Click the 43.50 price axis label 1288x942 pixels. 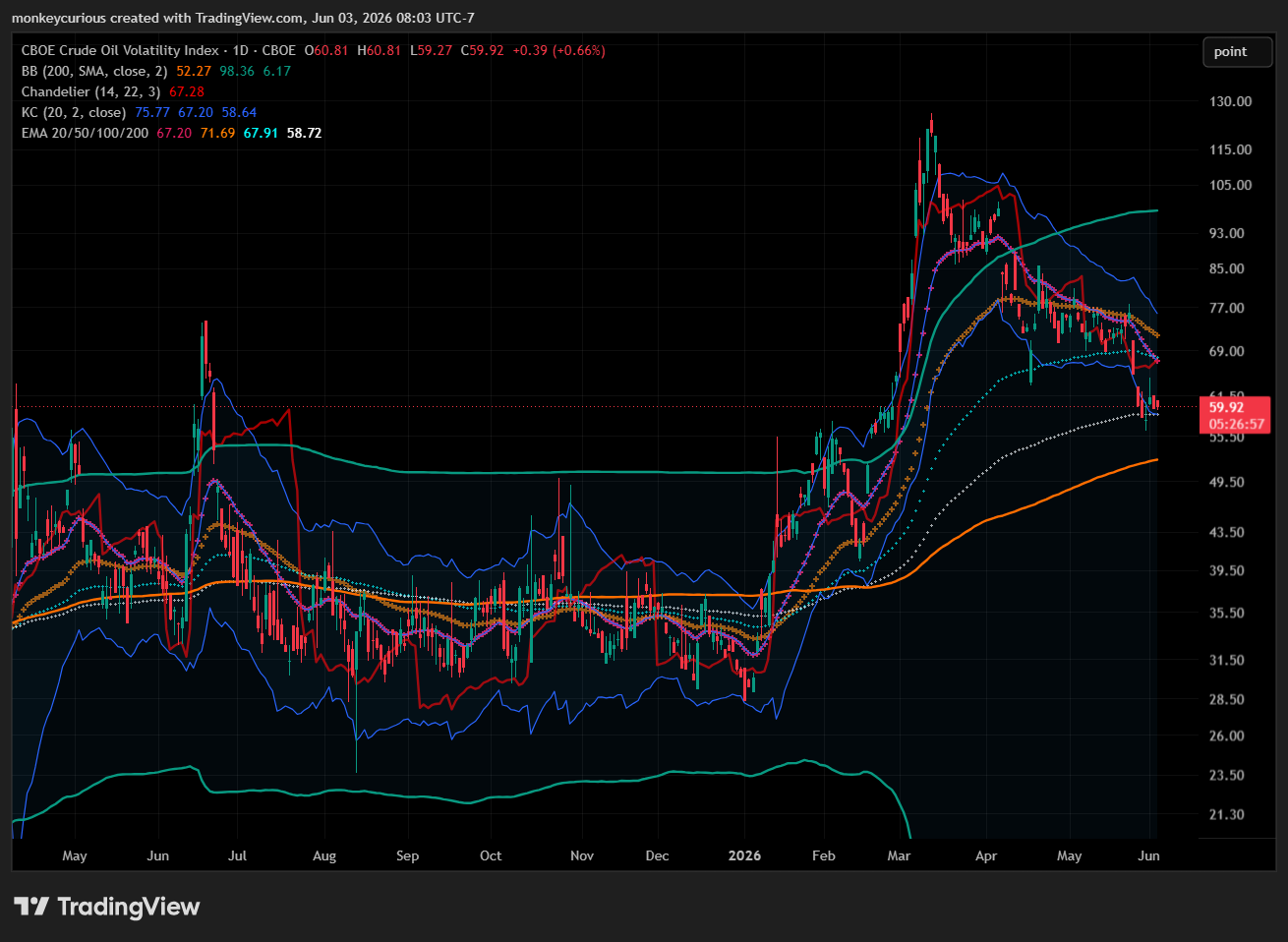(x=1227, y=532)
